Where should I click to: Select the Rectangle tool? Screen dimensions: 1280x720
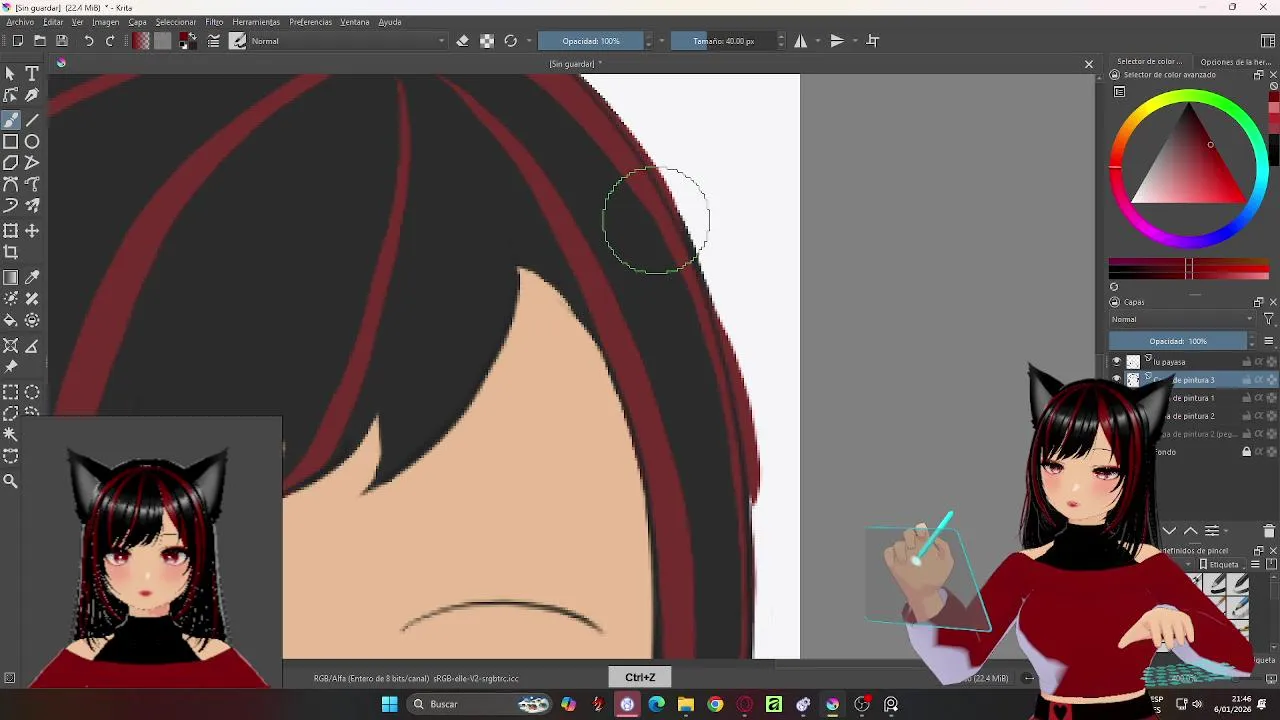coord(10,142)
